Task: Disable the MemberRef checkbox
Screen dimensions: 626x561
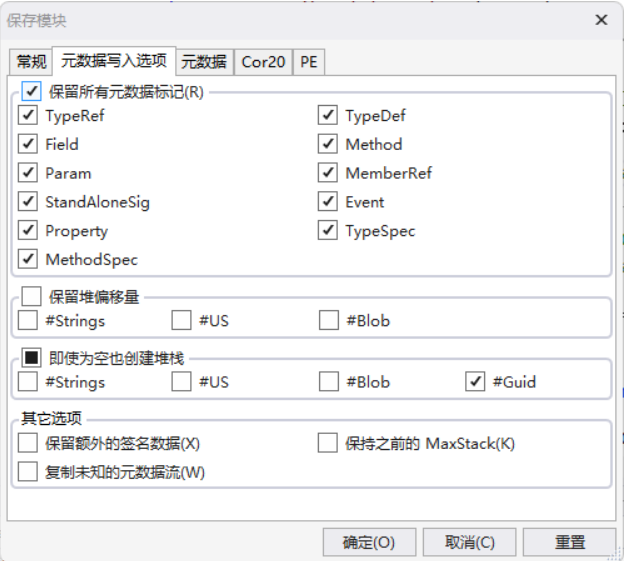Action: 328,174
